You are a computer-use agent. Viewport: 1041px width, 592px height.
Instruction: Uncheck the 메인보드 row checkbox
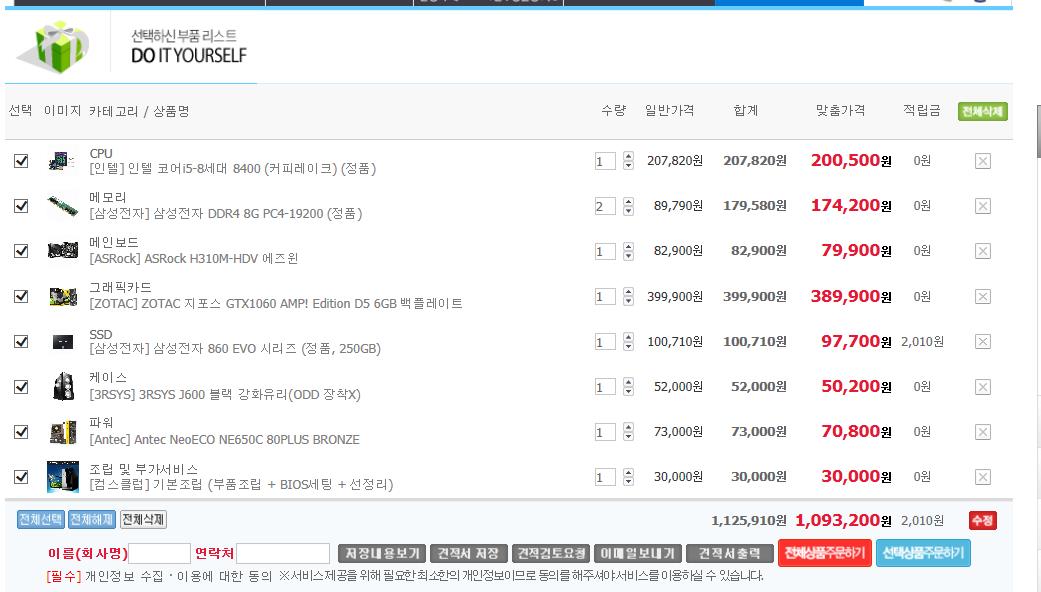tap(21, 252)
